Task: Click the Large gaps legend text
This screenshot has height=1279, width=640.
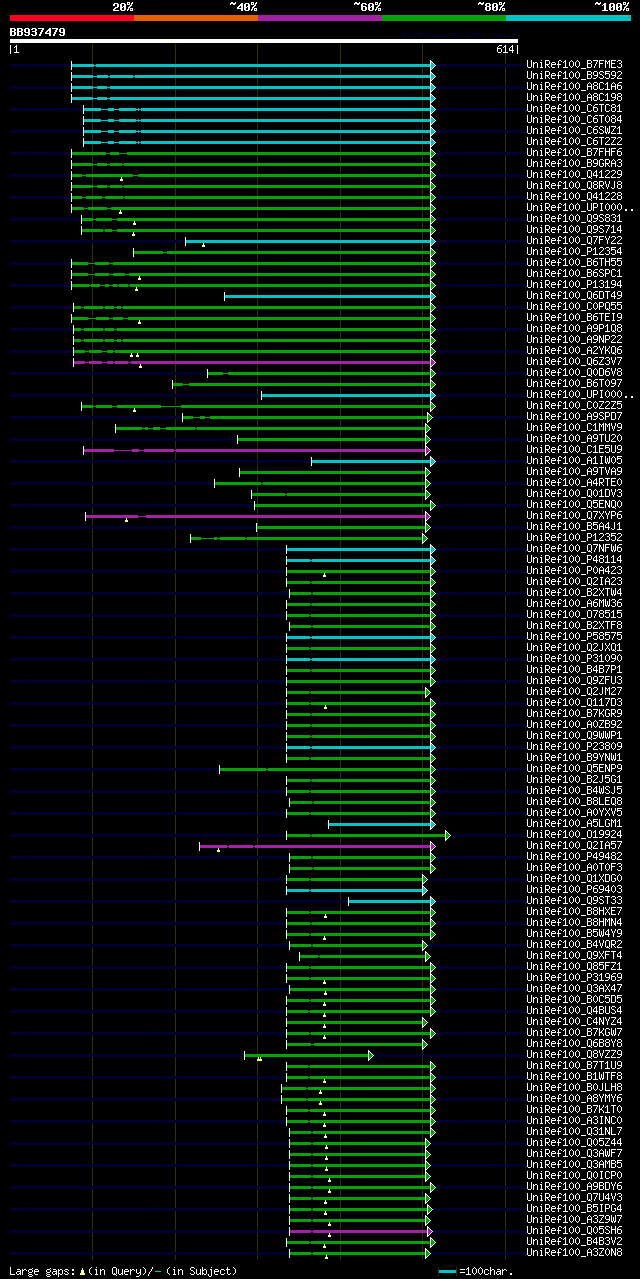Action: point(123,1271)
